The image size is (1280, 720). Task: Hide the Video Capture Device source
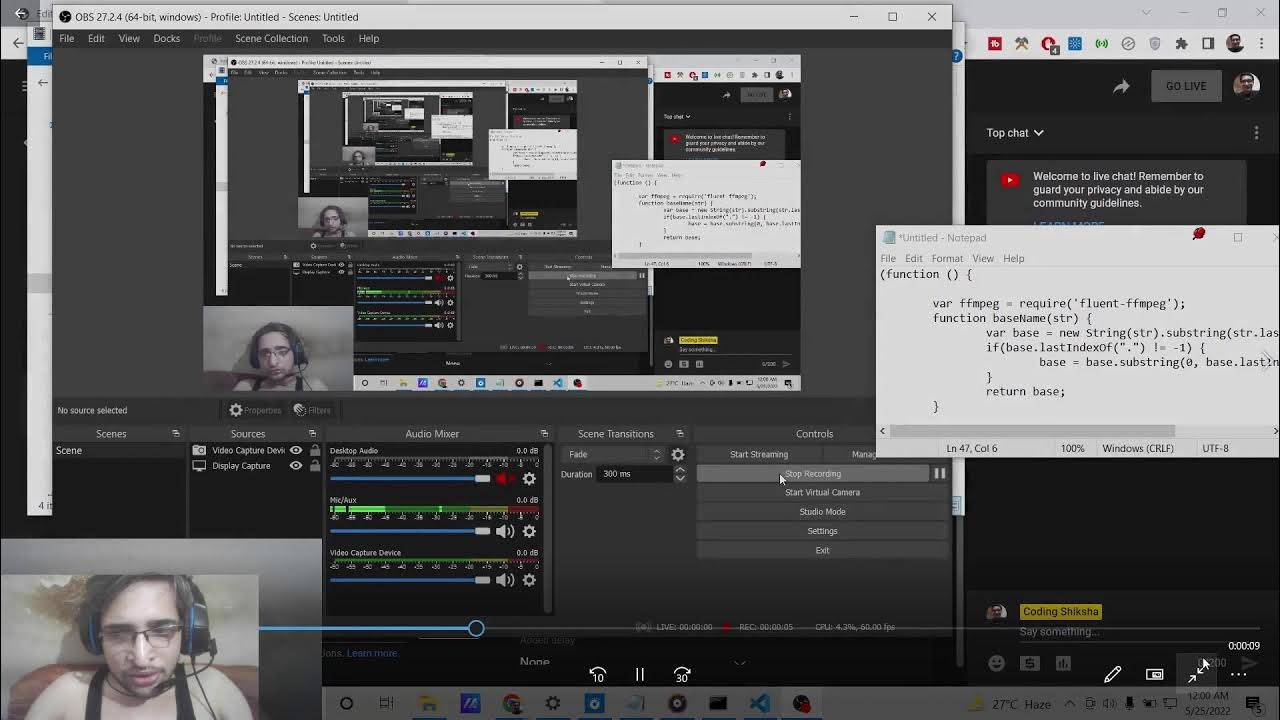pos(296,450)
